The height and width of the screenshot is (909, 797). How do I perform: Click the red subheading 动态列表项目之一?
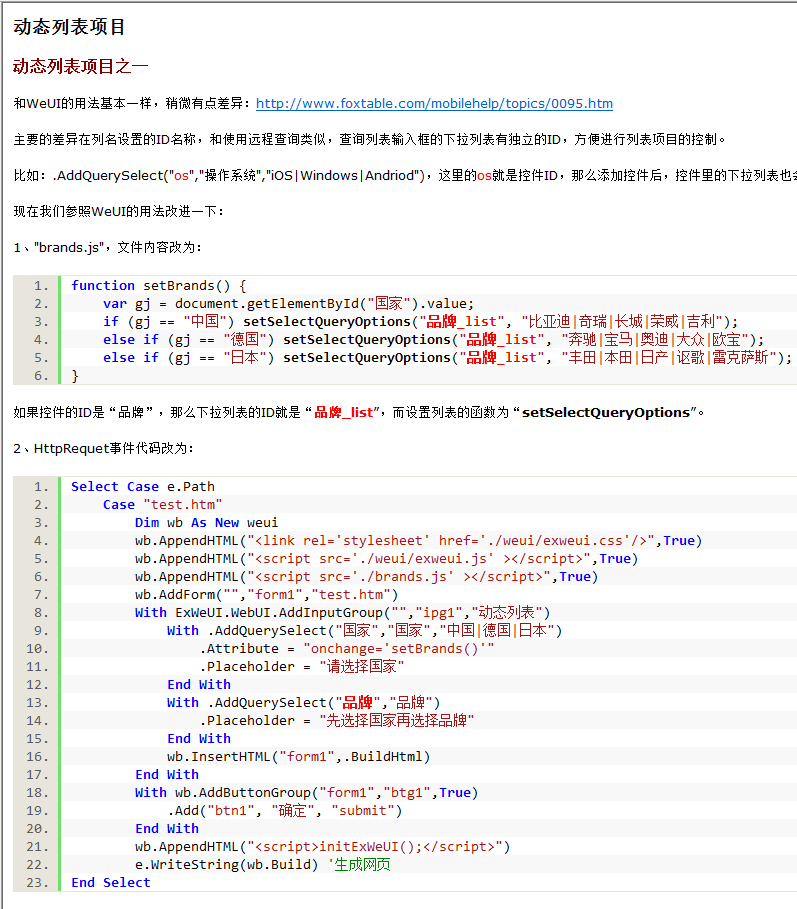click(x=81, y=66)
